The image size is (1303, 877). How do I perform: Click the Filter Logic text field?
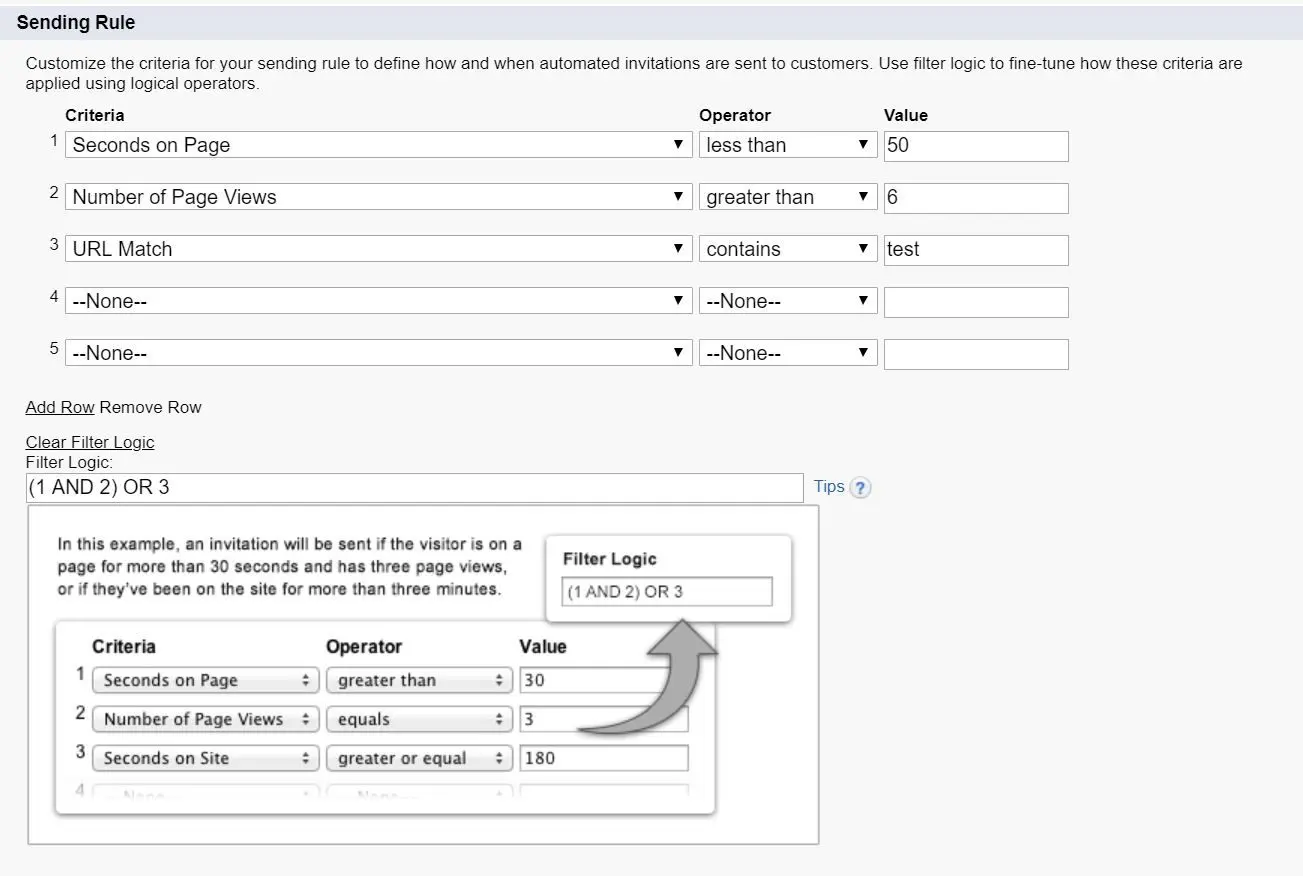pyautogui.click(x=415, y=488)
